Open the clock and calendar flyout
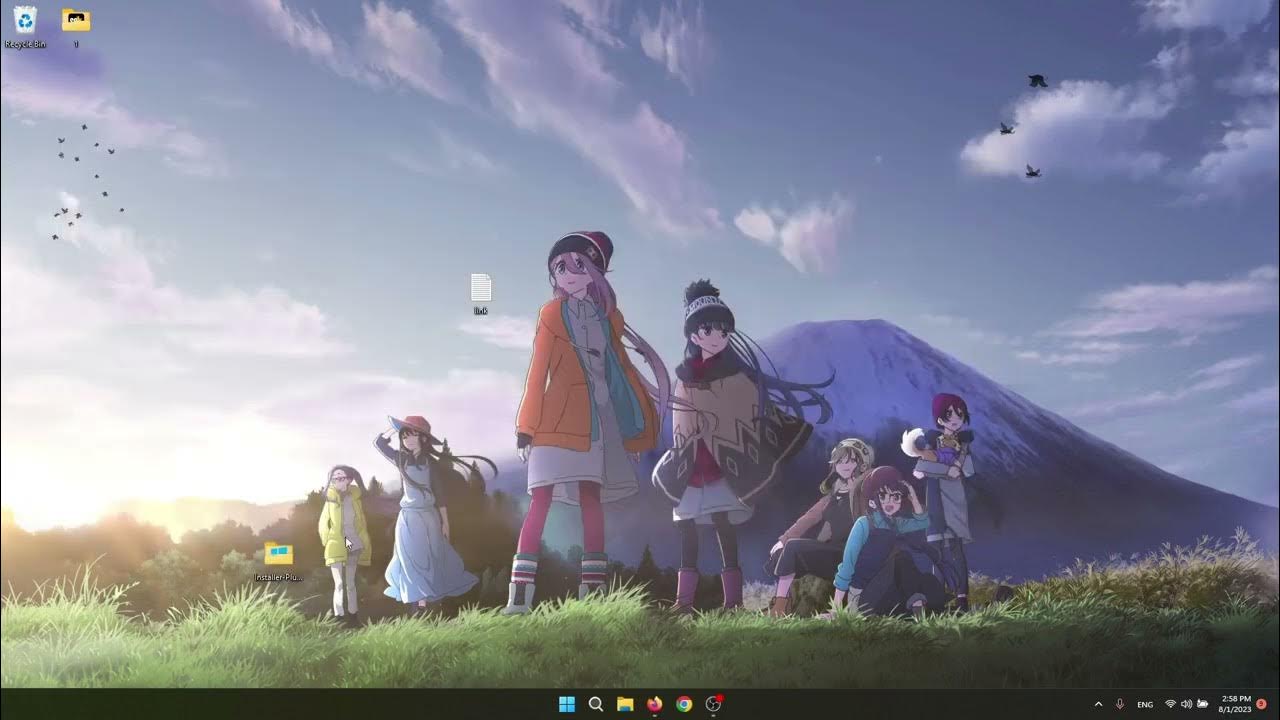1280x720 pixels. click(1236, 704)
